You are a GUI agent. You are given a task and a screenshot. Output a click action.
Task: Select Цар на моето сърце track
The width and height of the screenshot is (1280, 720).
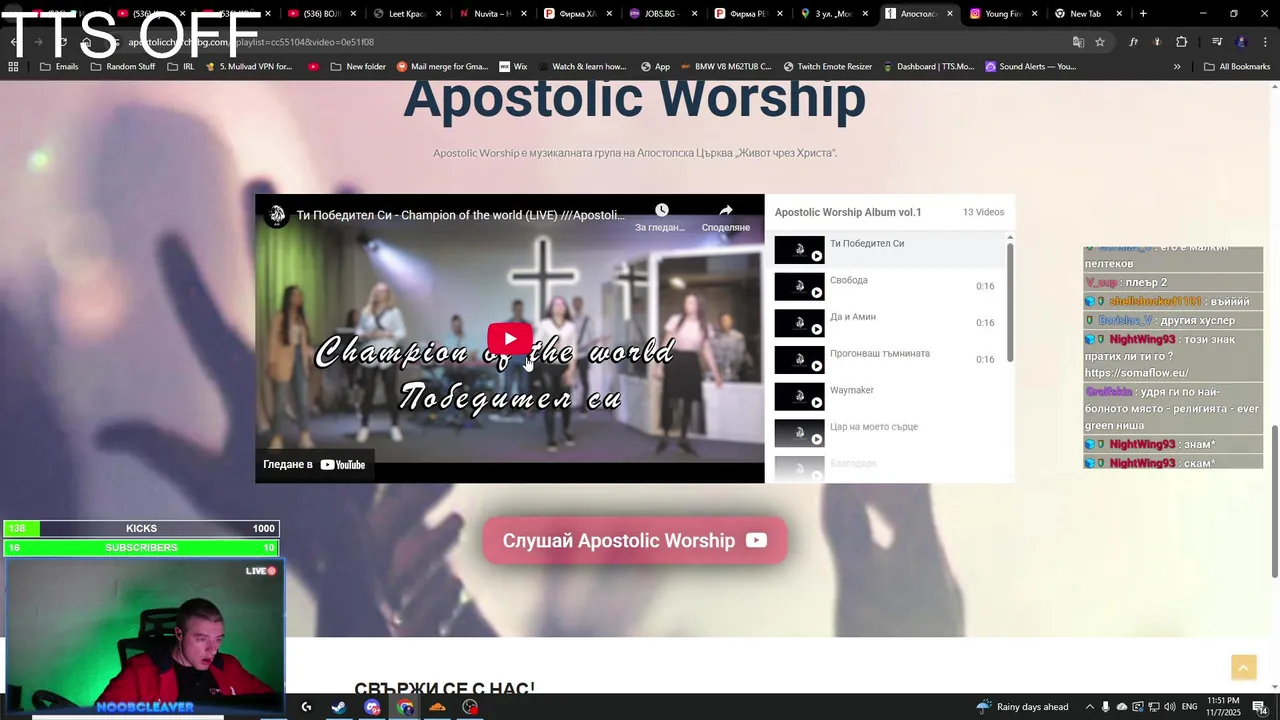pos(889,433)
